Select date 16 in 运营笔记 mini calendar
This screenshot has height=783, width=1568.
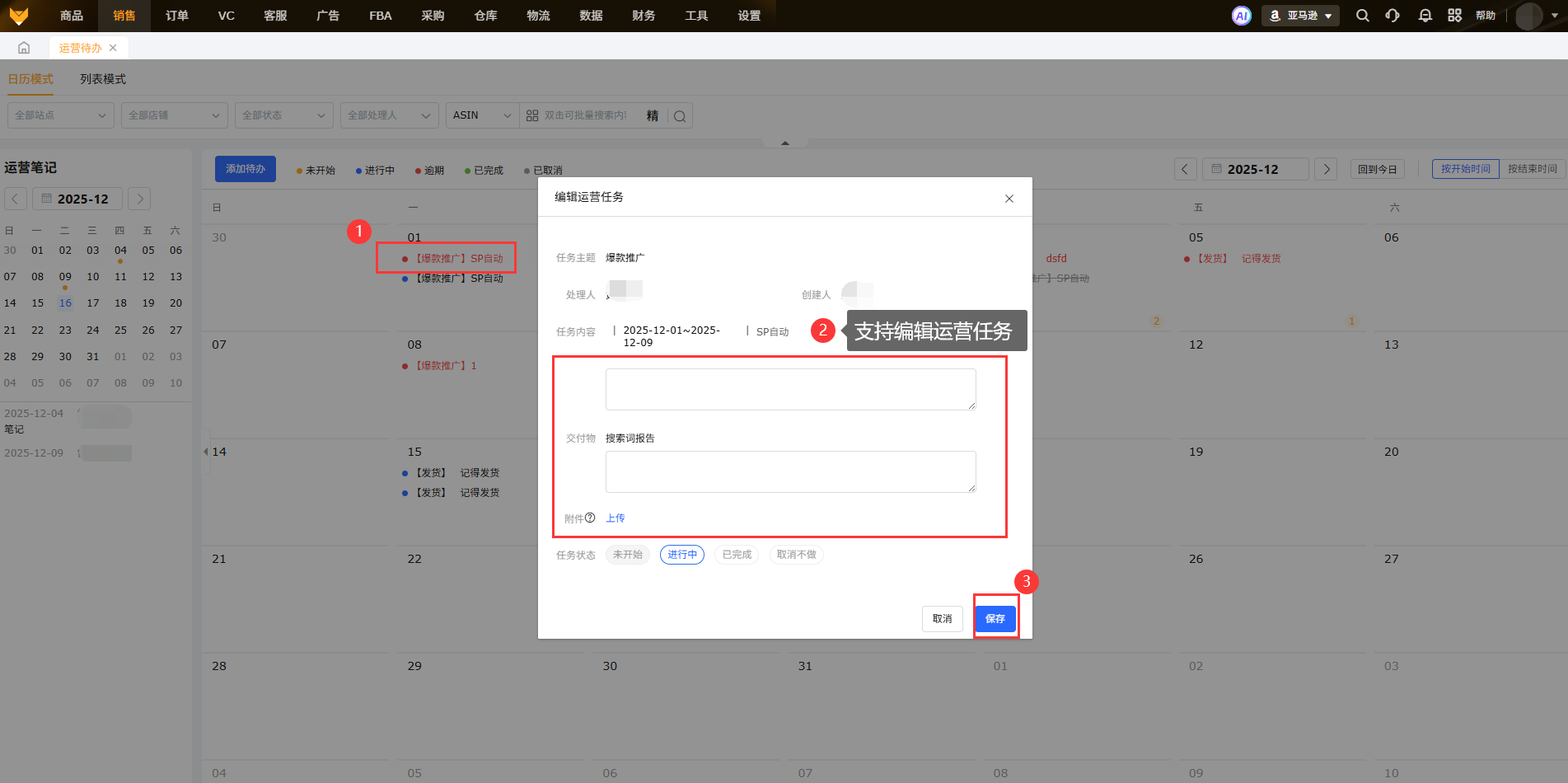click(x=65, y=303)
